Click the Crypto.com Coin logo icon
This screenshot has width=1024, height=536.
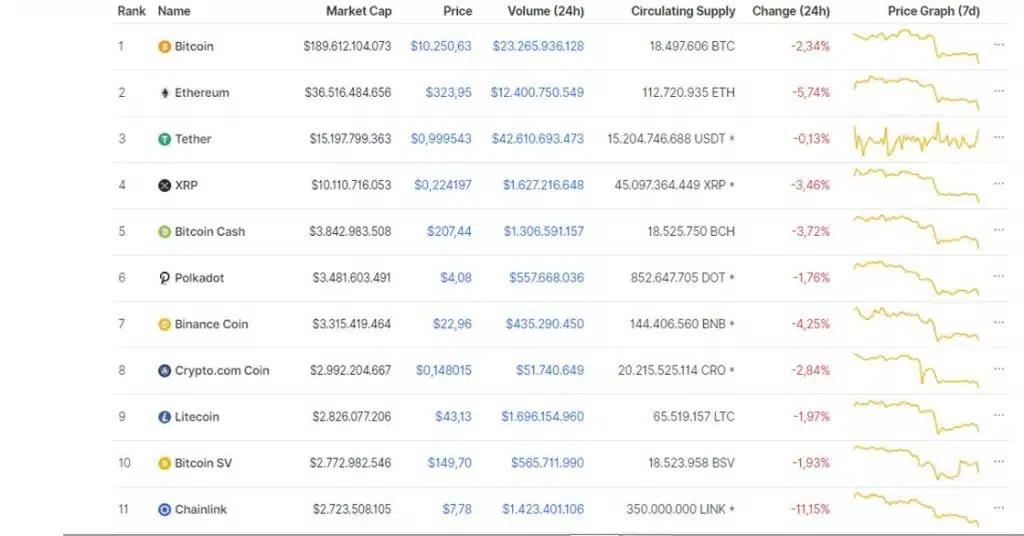[x=165, y=371]
